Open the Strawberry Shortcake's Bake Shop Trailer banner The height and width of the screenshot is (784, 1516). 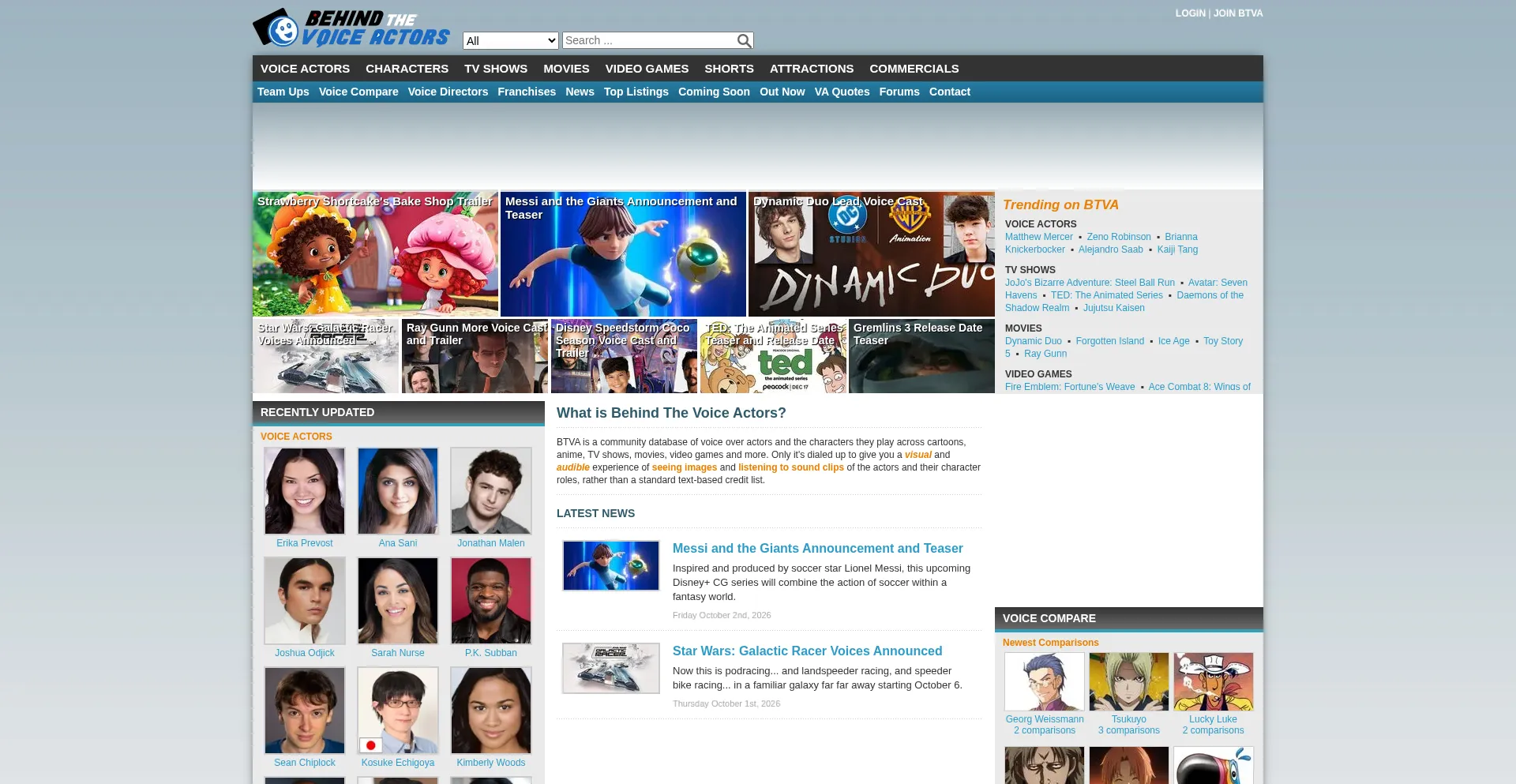tap(375, 254)
